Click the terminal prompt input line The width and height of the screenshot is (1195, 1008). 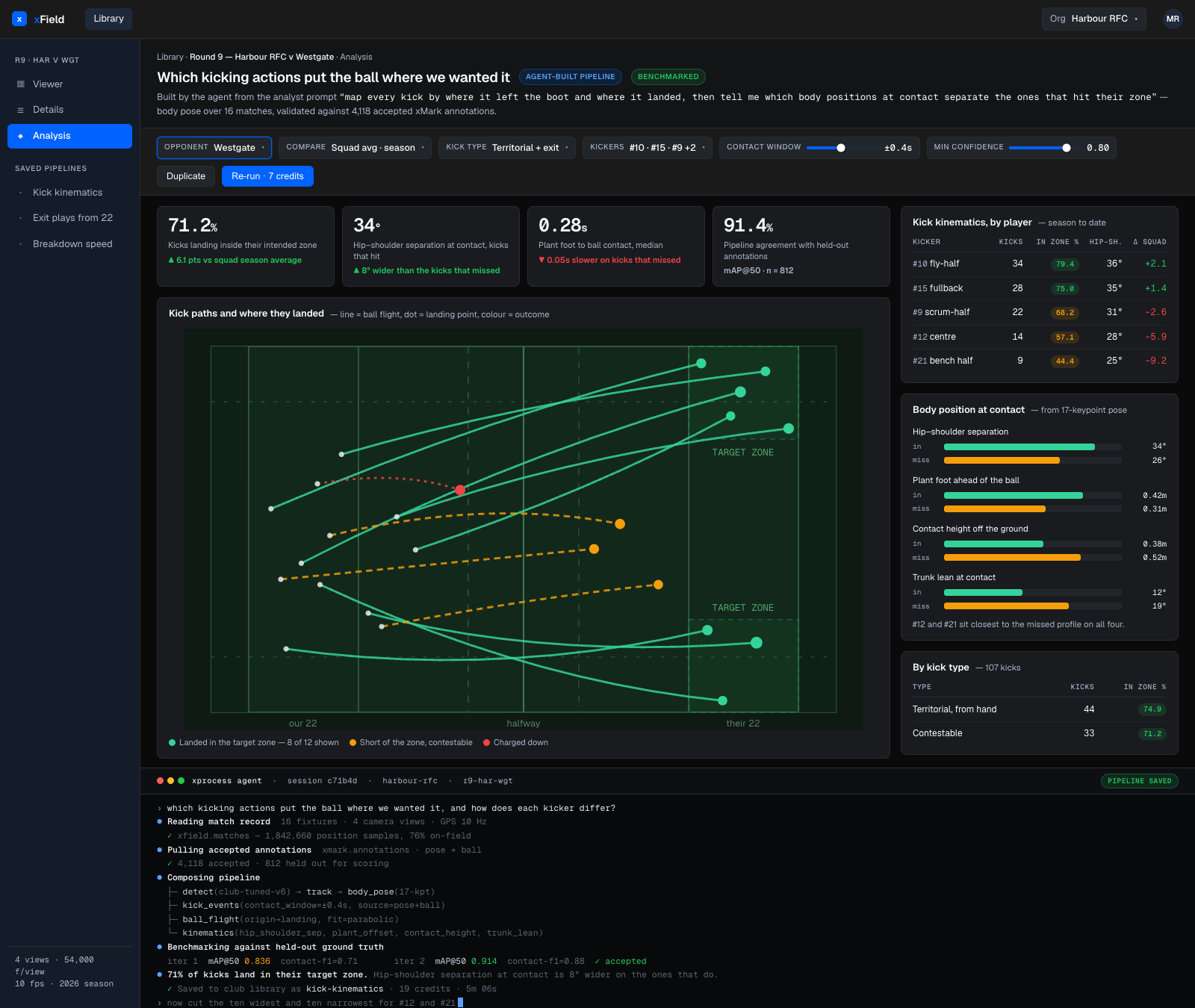(310, 1003)
